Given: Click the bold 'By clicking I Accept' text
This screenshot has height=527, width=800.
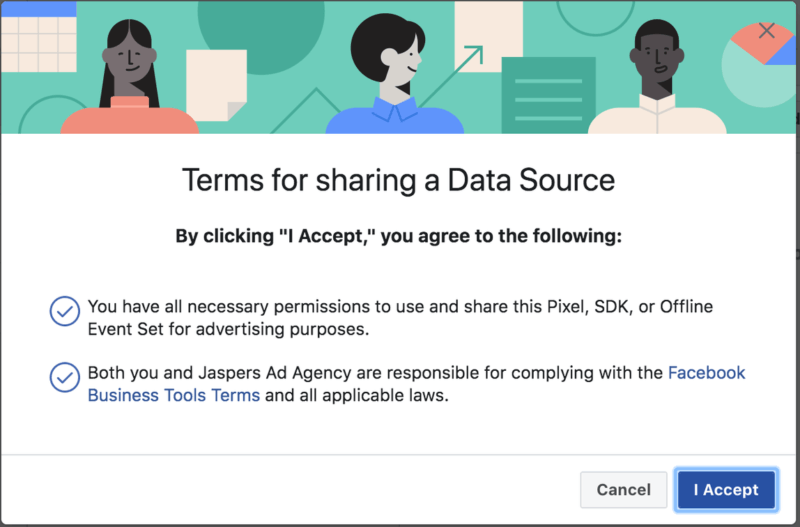Looking at the screenshot, I should click(398, 237).
